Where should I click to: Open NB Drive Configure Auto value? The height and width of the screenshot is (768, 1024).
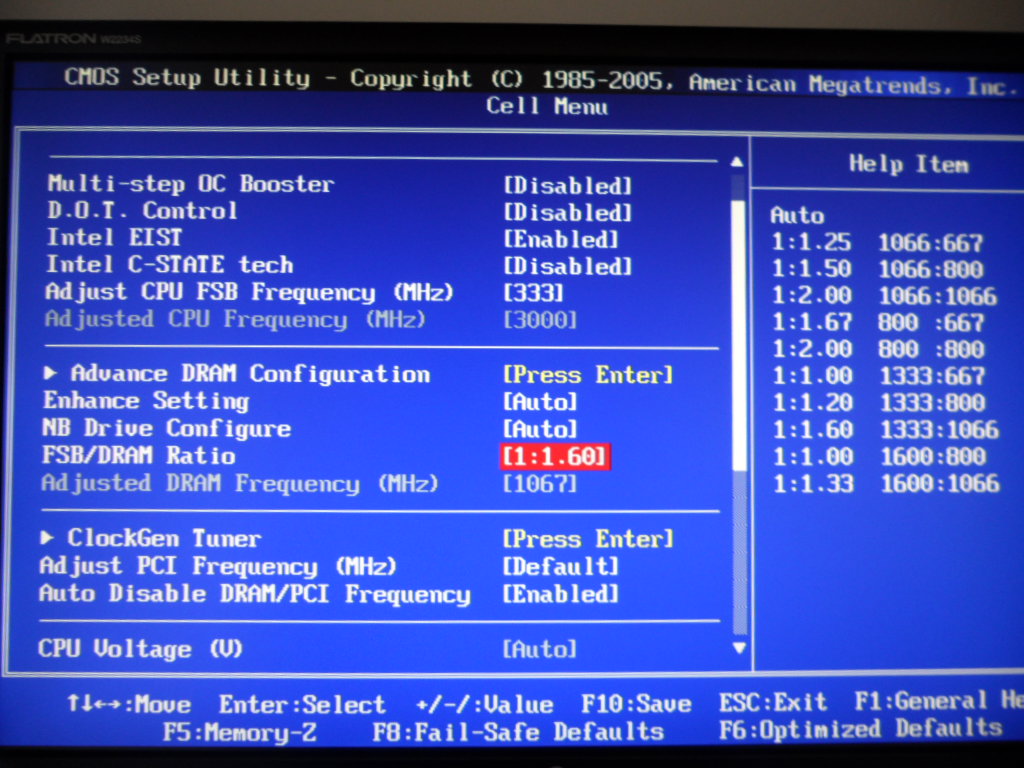[540, 429]
